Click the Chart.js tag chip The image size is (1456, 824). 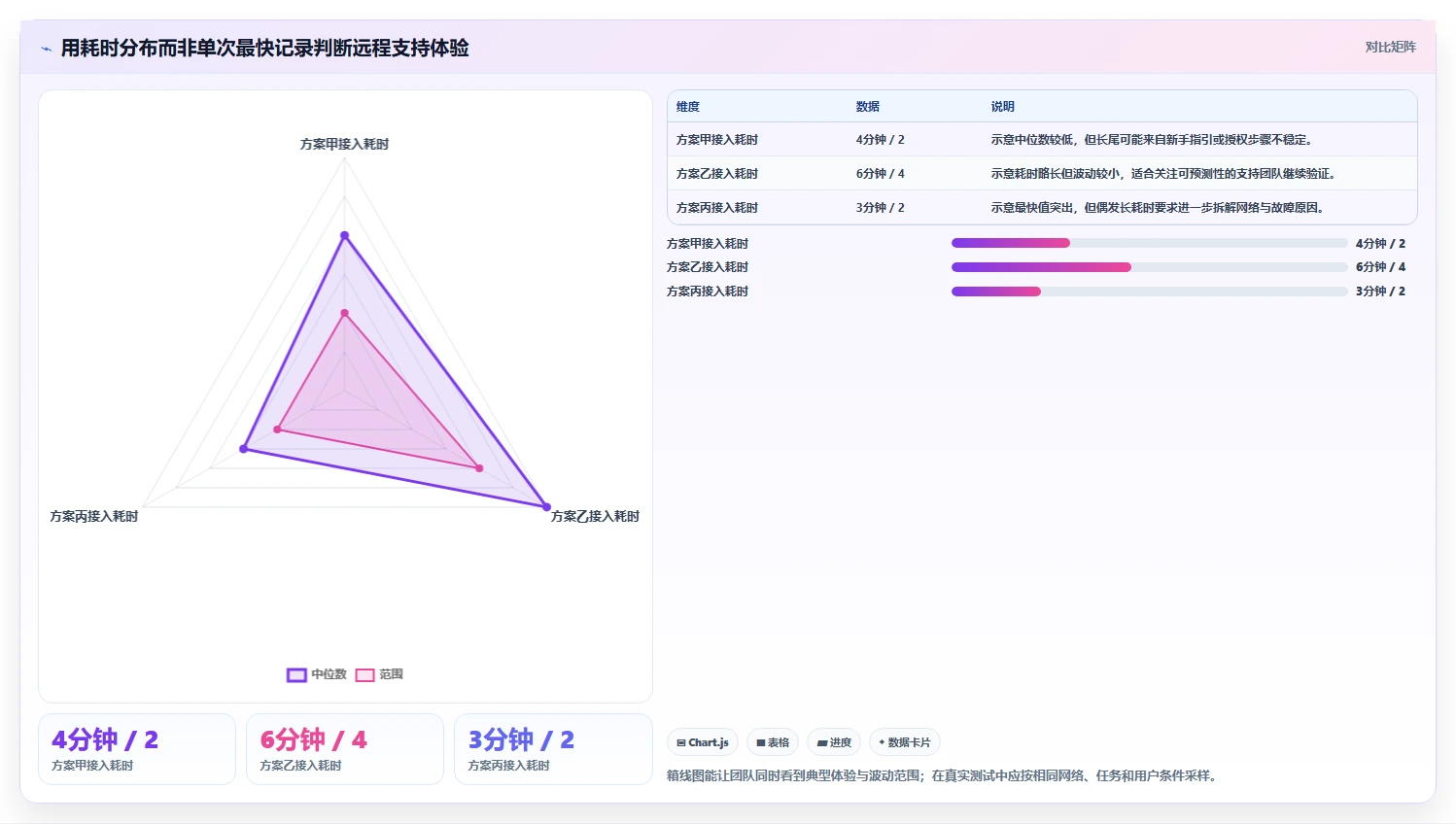[x=703, y=742]
